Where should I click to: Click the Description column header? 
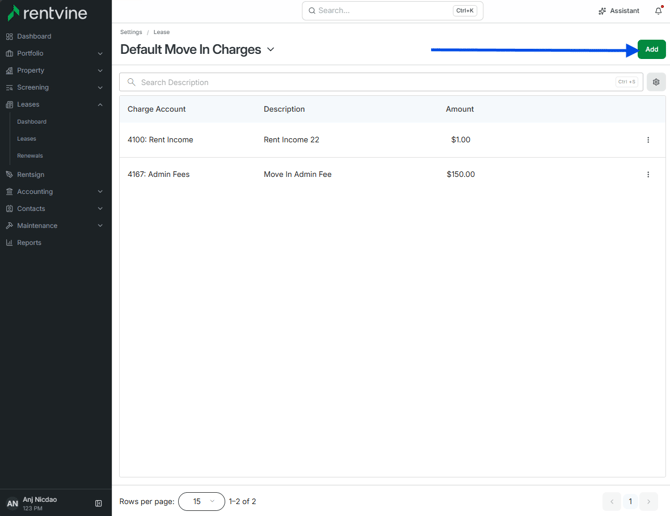click(284, 109)
